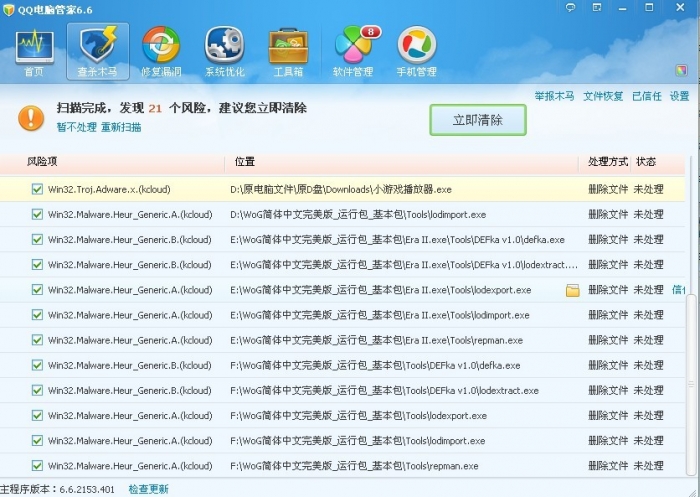Open the 已信任 trusted list link
The image size is (700, 497).
[x=646, y=96]
